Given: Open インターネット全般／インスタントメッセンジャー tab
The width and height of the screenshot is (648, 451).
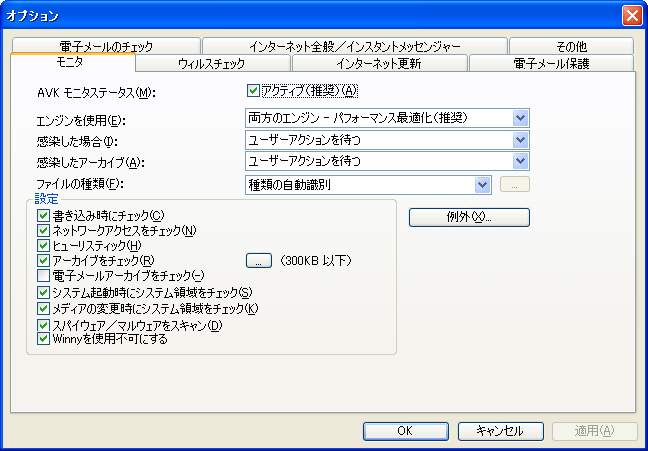Looking at the screenshot, I should (x=355, y=46).
